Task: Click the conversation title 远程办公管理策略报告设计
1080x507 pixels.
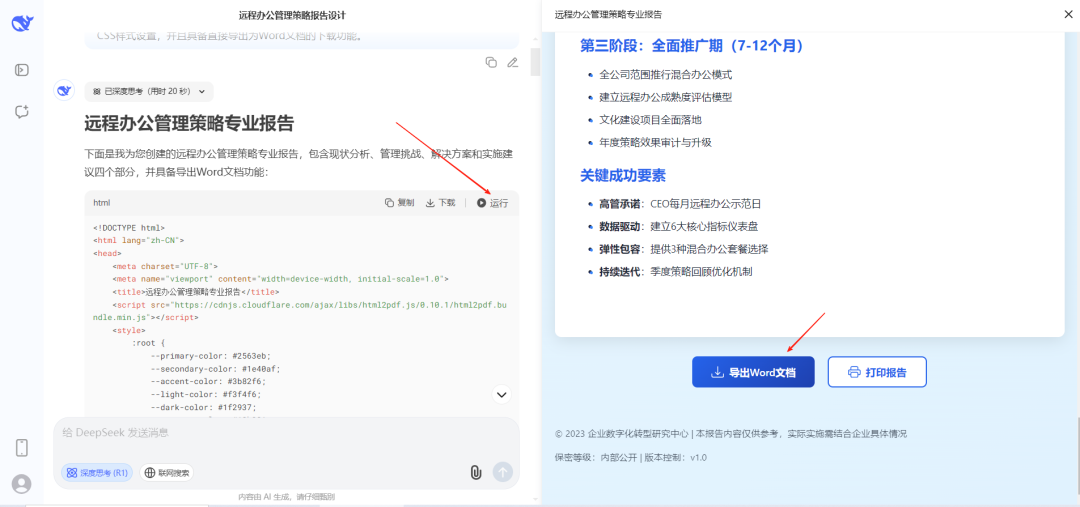Action: tap(292, 14)
